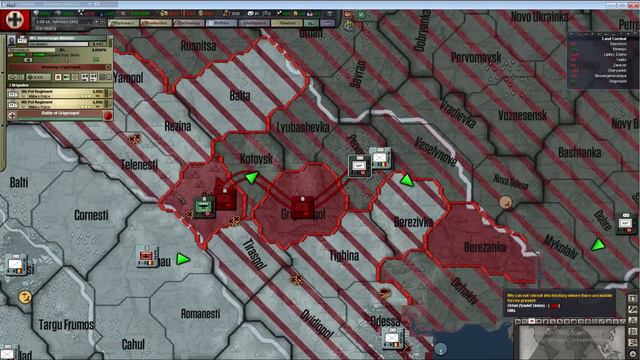Click the Attacking Grigoriopol order bar
Image resolution: width=640 pixels, height=360 pixels.
[60, 67]
